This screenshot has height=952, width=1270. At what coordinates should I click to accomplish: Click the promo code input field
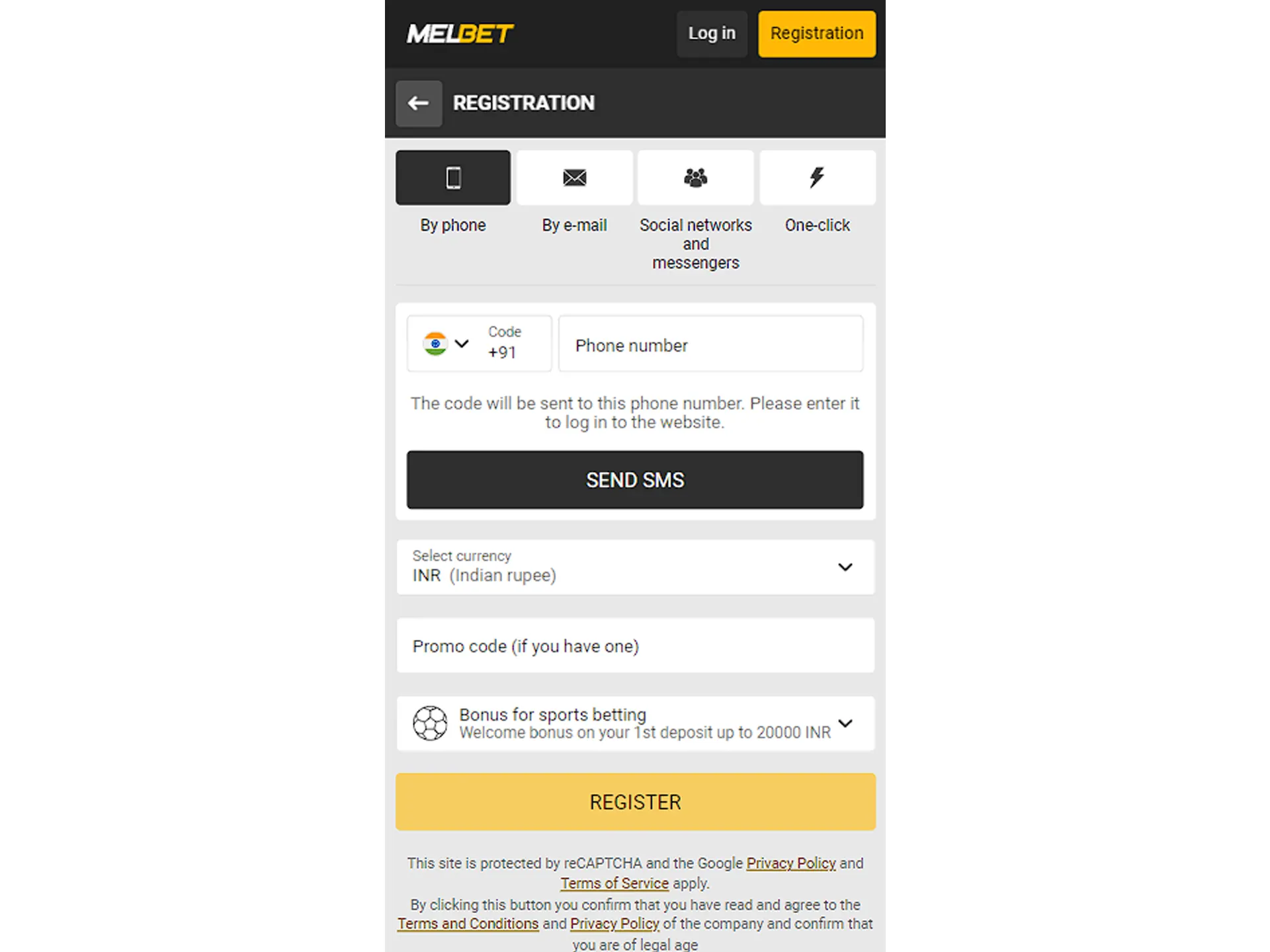[x=635, y=646]
